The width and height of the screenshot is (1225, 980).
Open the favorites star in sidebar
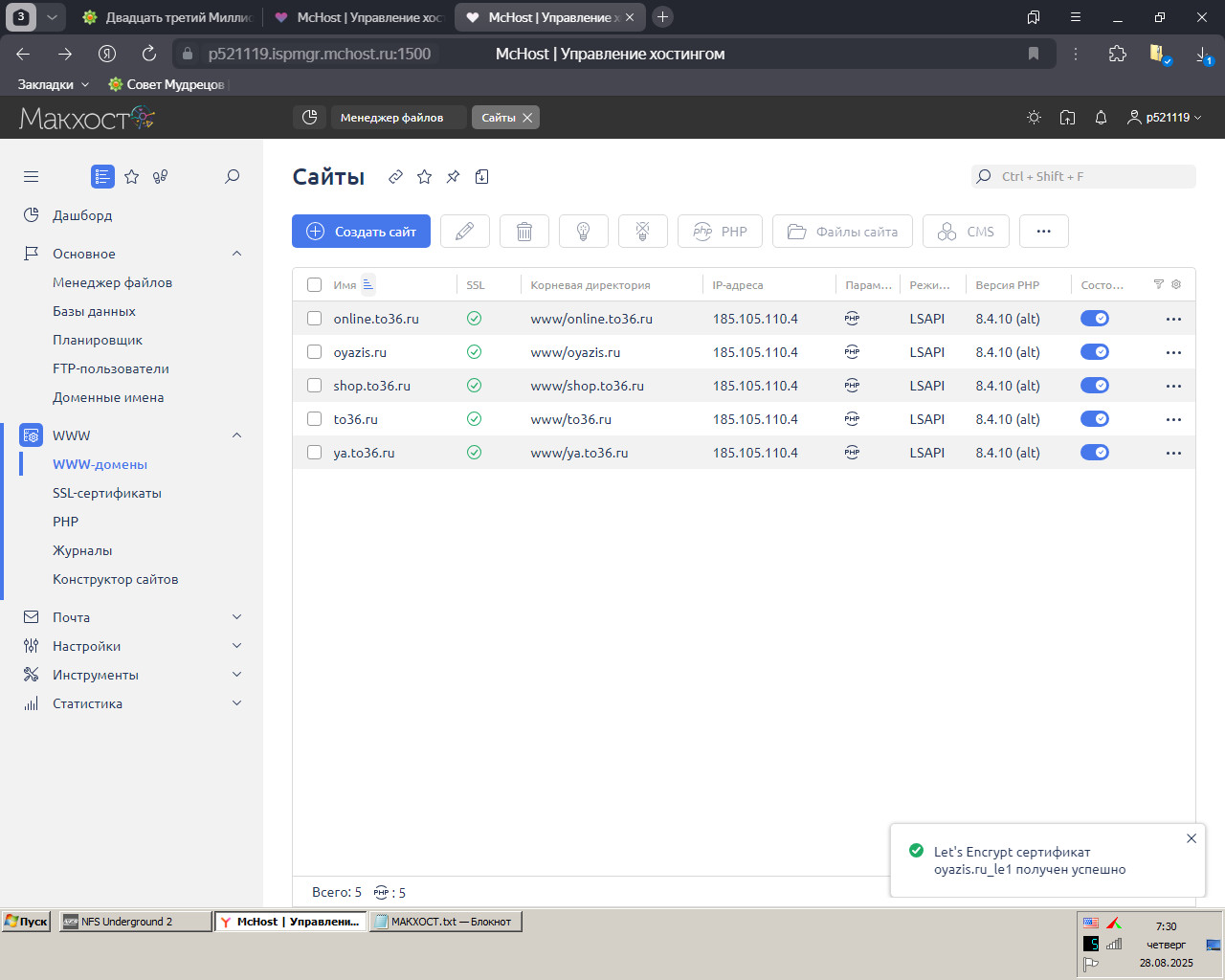point(132,176)
